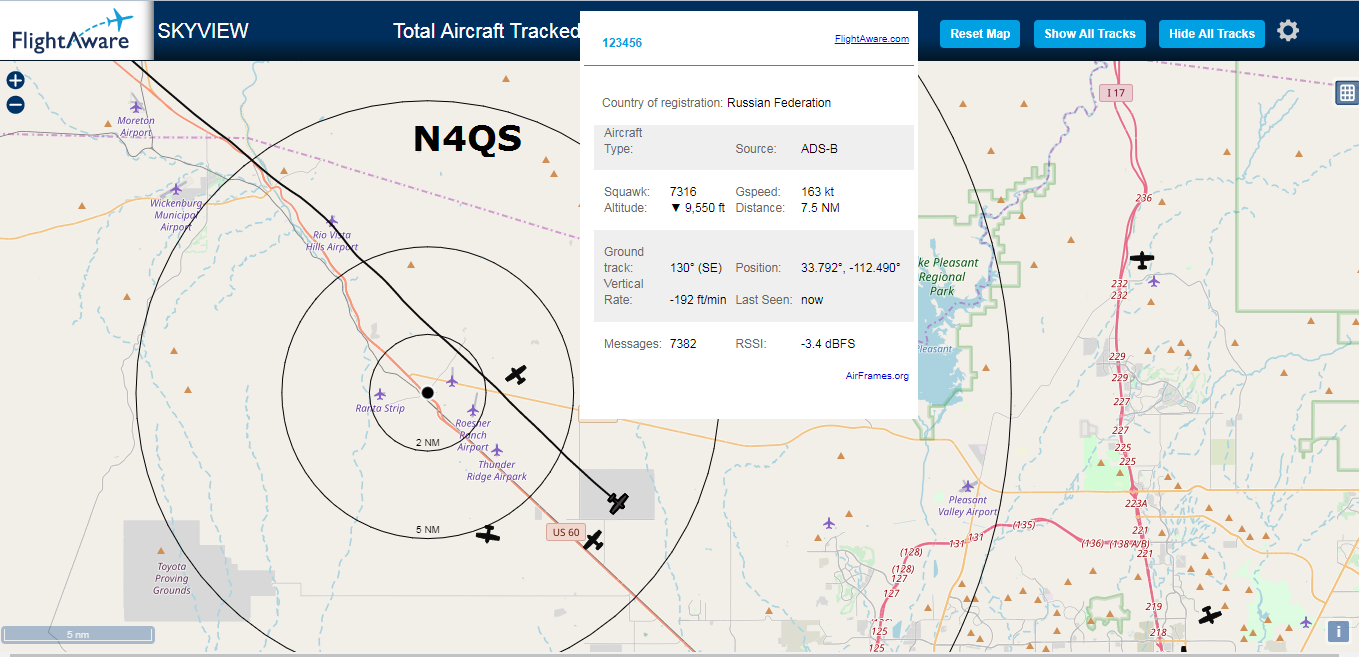Click Total Aircraft Tracked header text
The image size is (1359, 657).
[486, 31]
